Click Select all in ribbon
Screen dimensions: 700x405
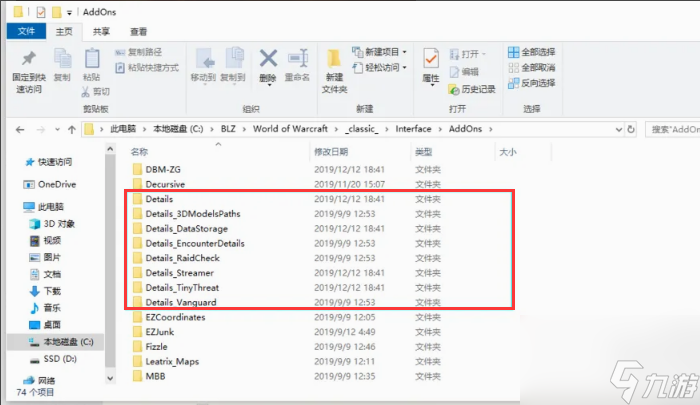pos(531,52)
